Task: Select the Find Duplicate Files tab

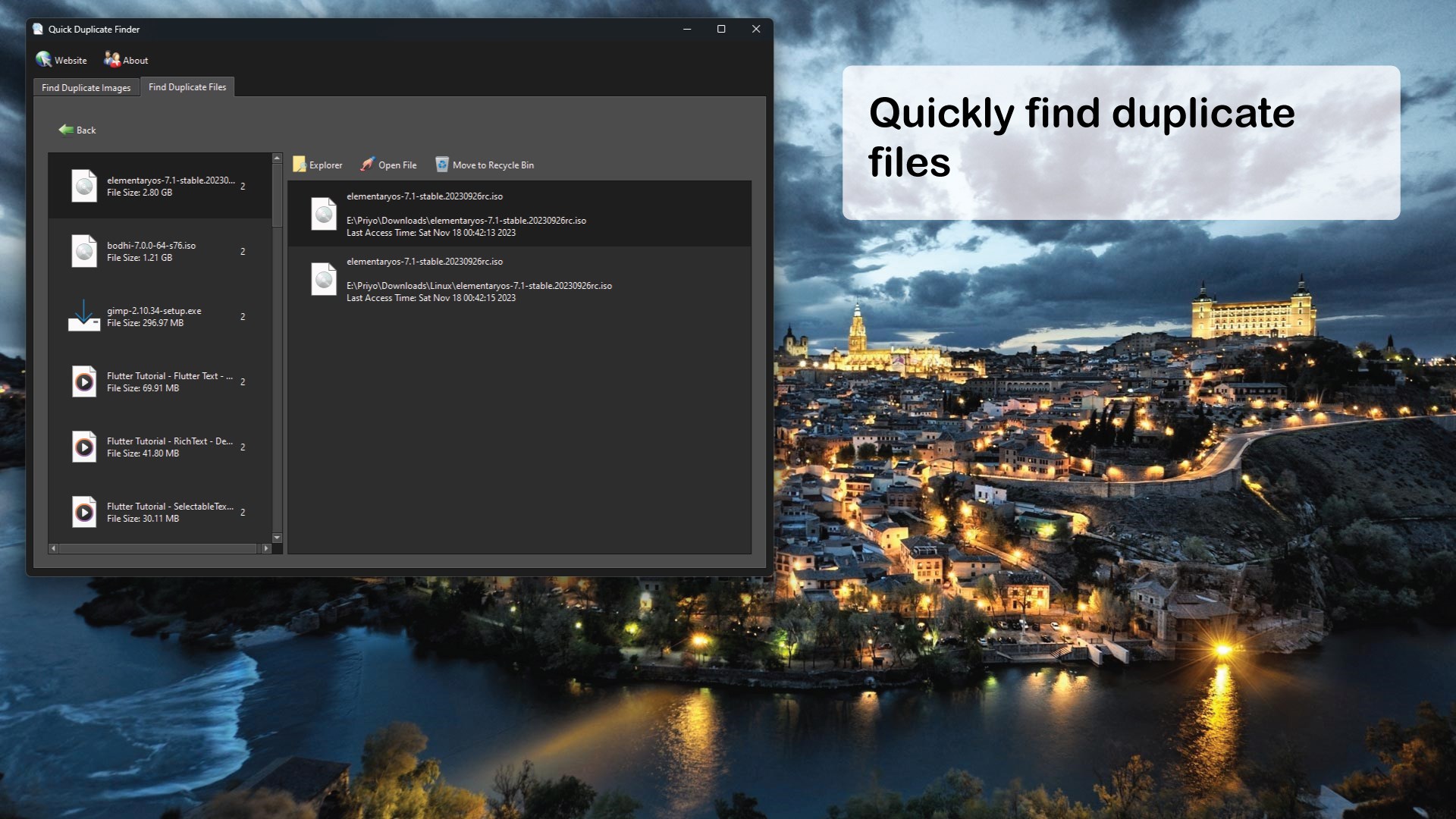Action: [x=187, y=87]
